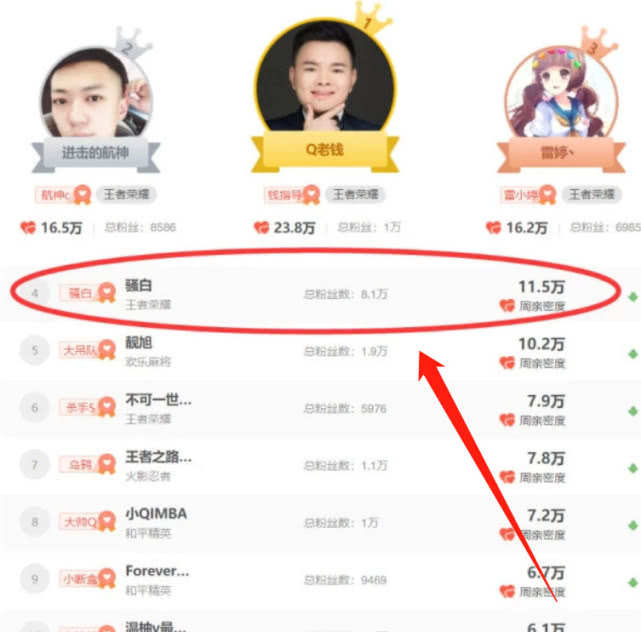Click the rank 7 number circle
641x632 pixels.
pyautogui.click(x=35, y=464)
